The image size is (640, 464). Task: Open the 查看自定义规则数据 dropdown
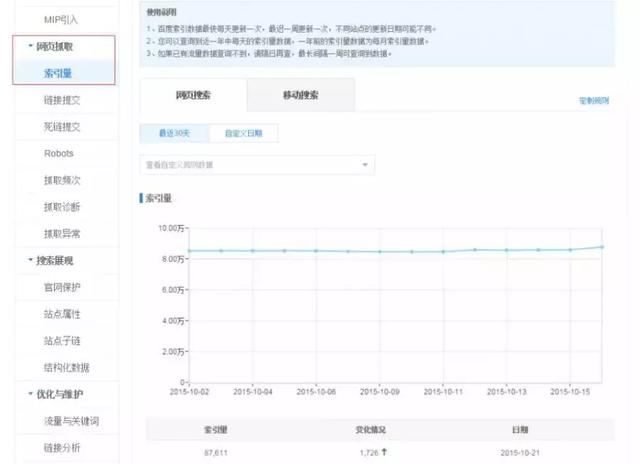pos(256,164)
